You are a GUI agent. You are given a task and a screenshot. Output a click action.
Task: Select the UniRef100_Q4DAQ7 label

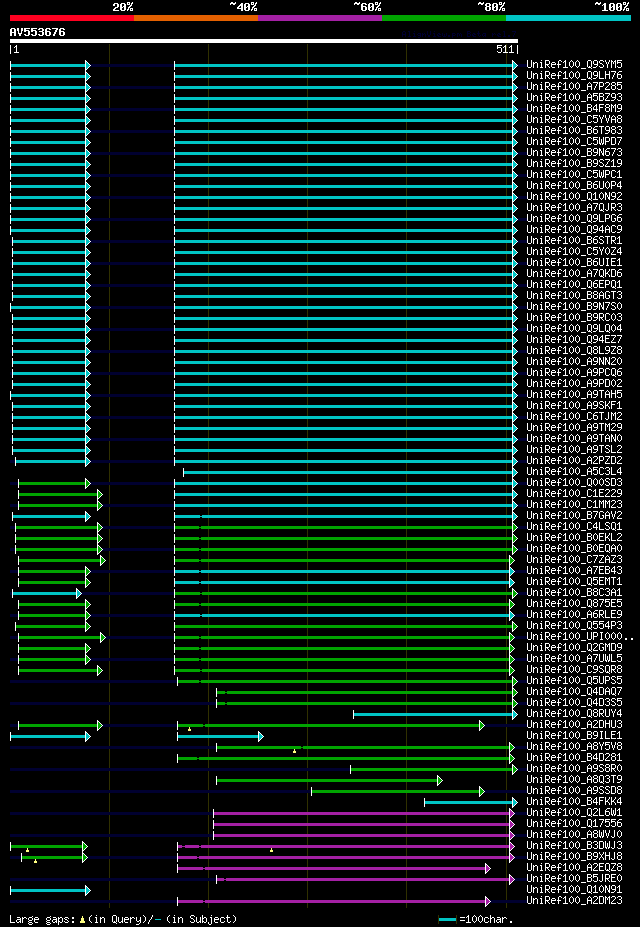(574, 692)
